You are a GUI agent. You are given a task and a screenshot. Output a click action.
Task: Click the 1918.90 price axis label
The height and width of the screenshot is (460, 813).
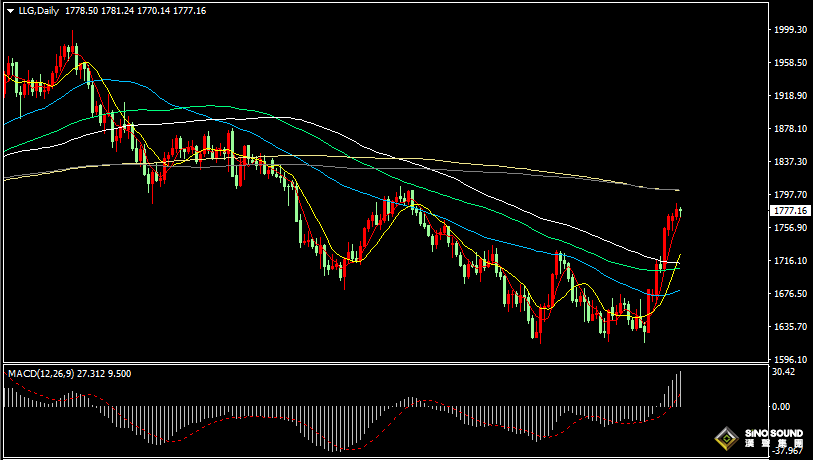pyautogui.click(x=790, y=96)
